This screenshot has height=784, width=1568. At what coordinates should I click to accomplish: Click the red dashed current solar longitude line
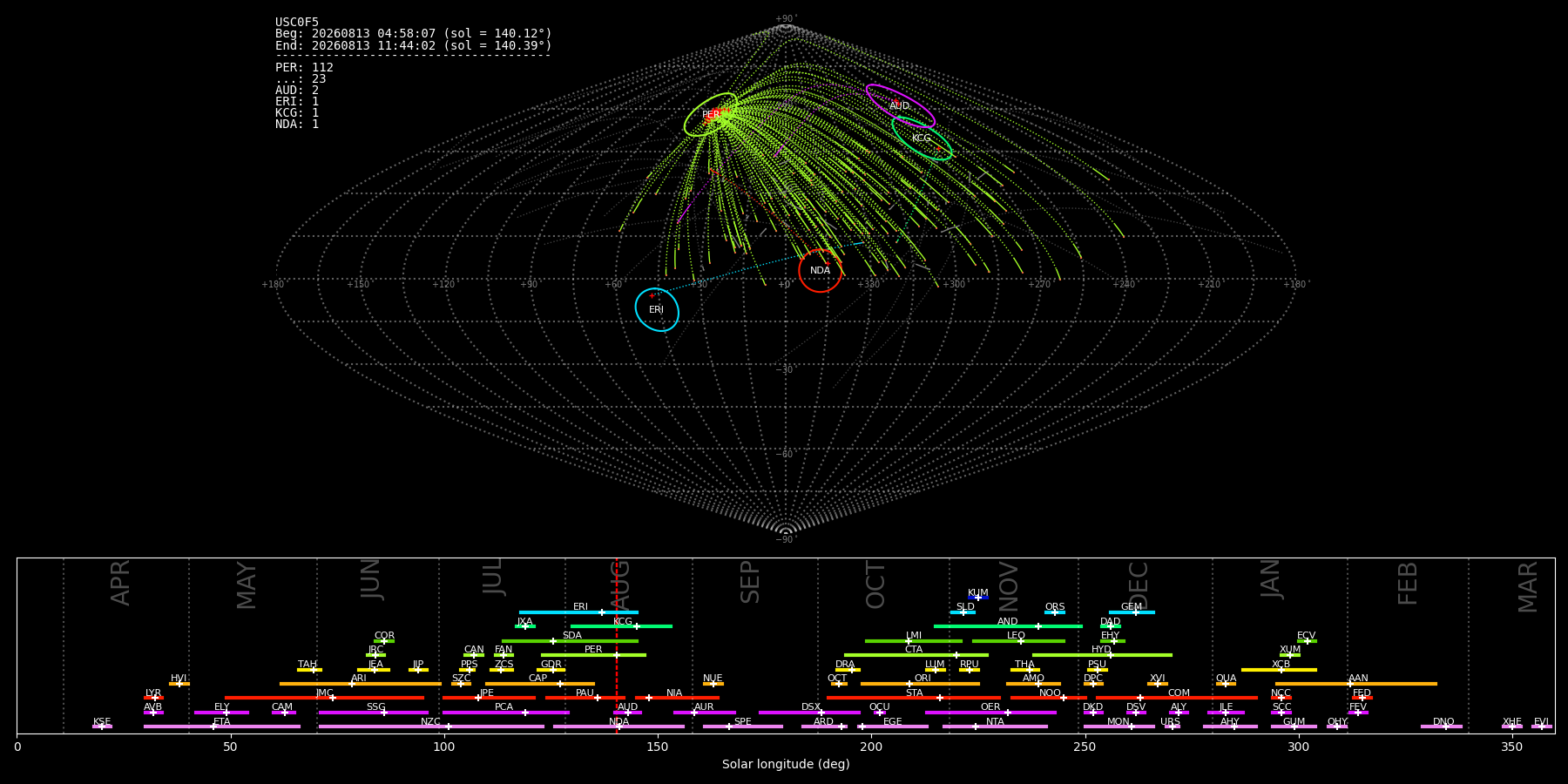617,645
